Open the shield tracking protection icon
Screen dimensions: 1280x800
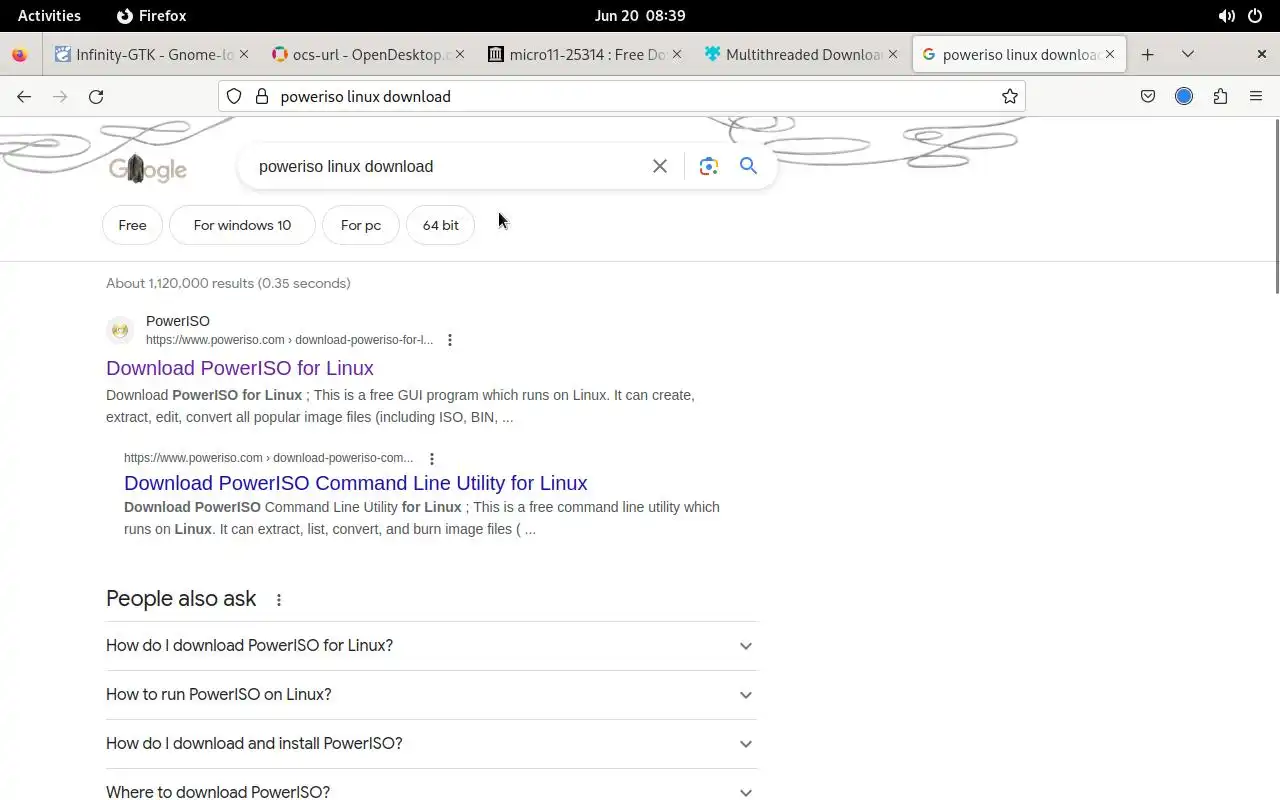coord(233,96)
